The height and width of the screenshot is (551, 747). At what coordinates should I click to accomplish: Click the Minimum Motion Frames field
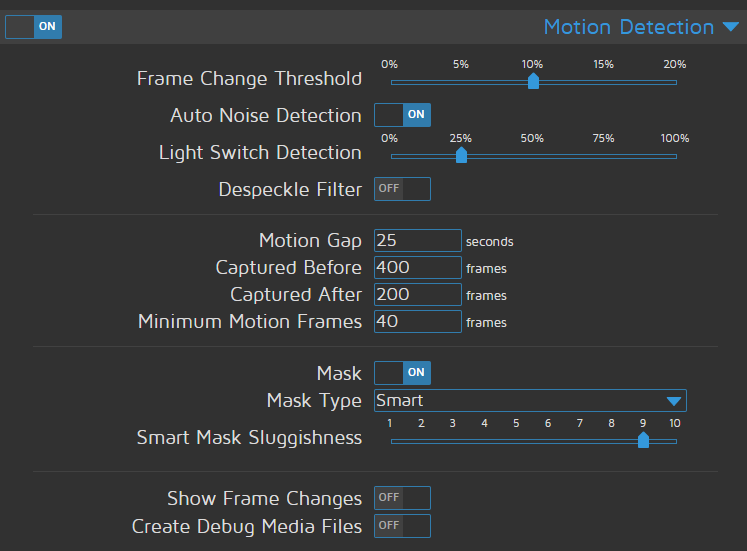417,322
